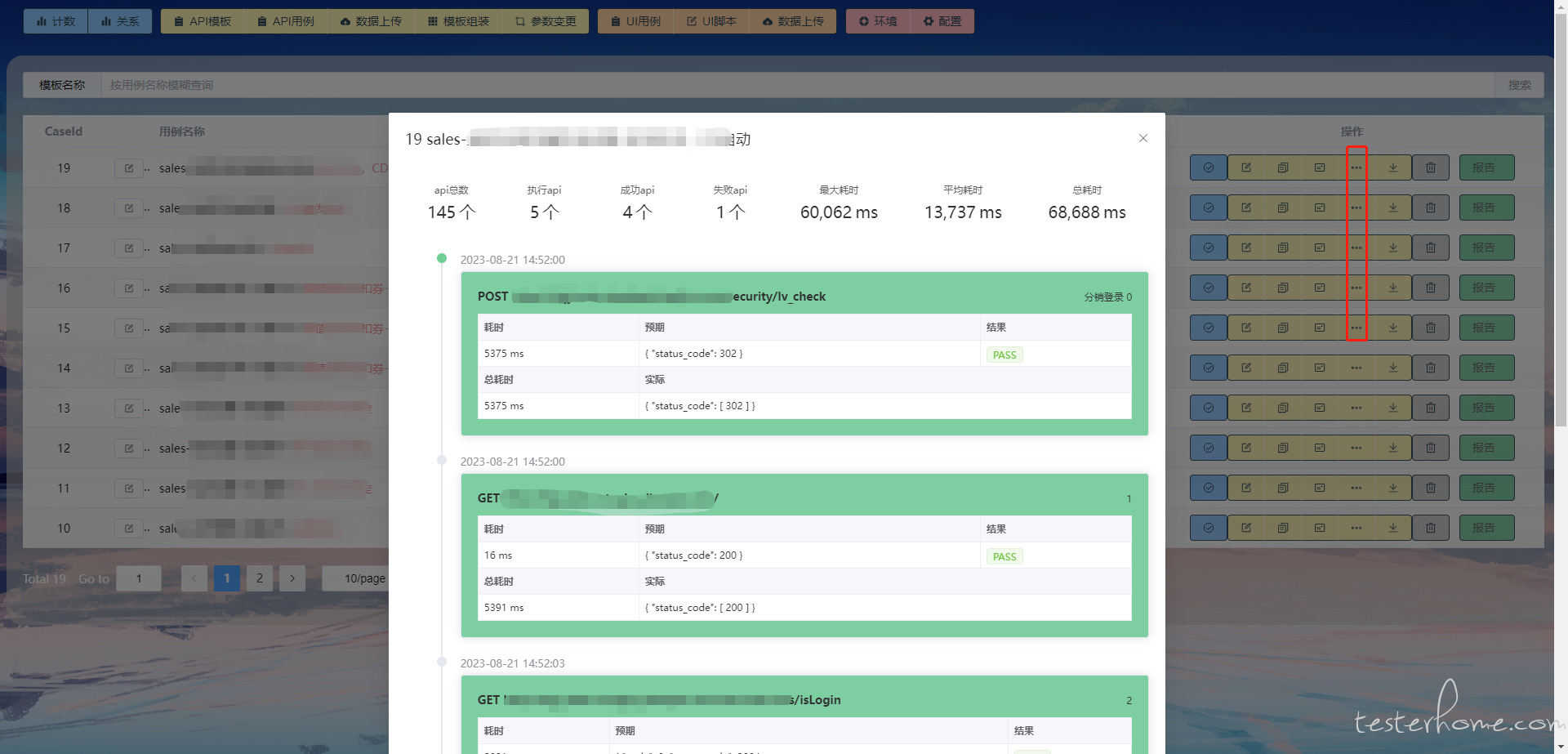Open the 关系 relations tab
The height and width of the screenshot is (754, 1568).
point(120,21)
